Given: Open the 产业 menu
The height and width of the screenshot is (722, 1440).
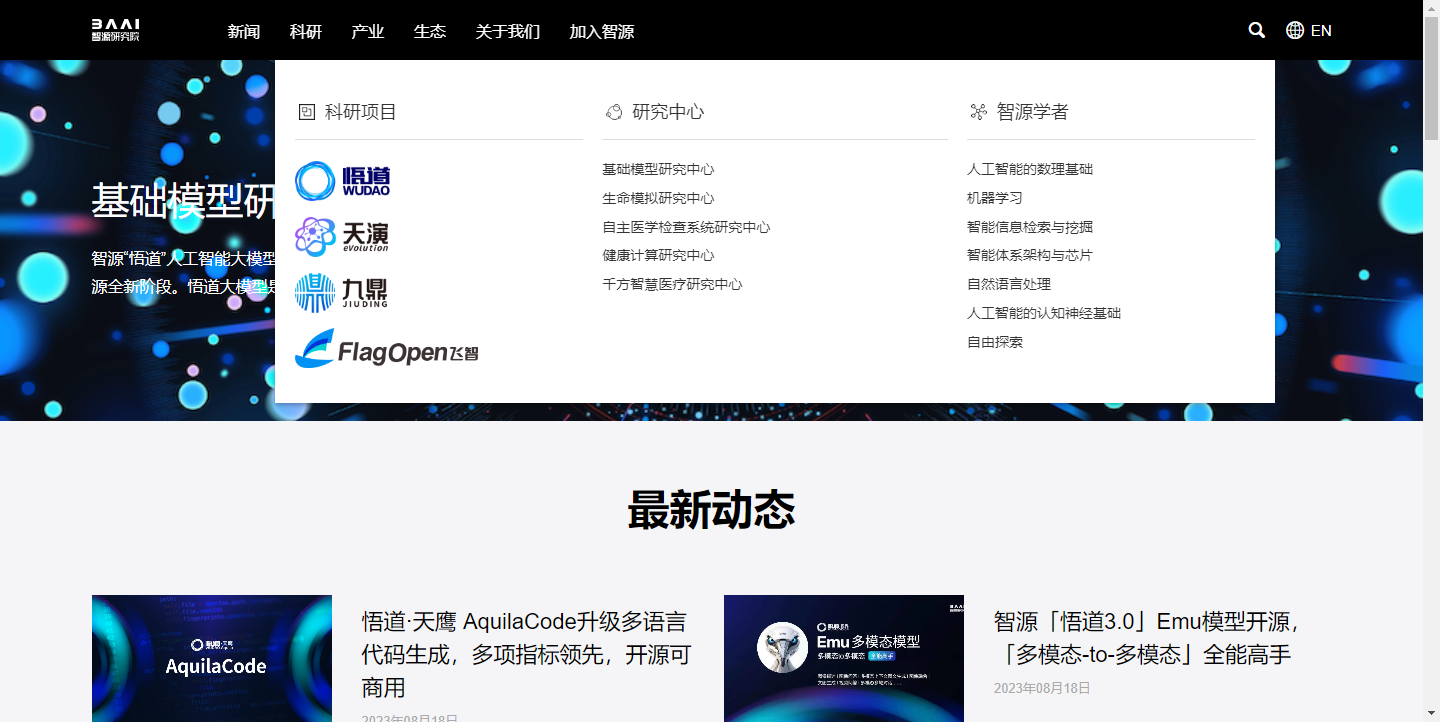Looking at the screenshot, I should click(368, 31).
